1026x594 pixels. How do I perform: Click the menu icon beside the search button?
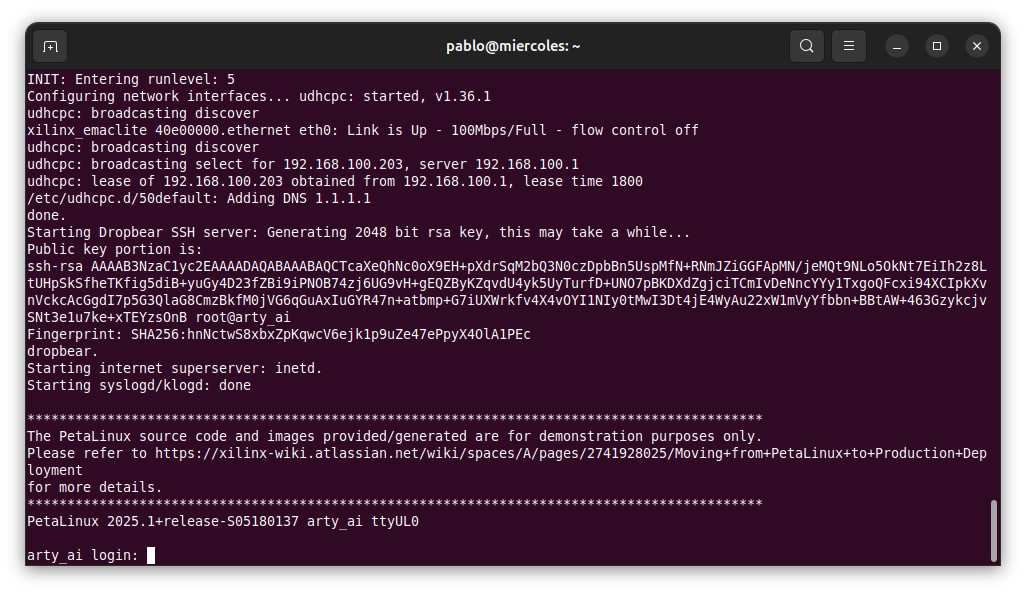click(848, 46)
